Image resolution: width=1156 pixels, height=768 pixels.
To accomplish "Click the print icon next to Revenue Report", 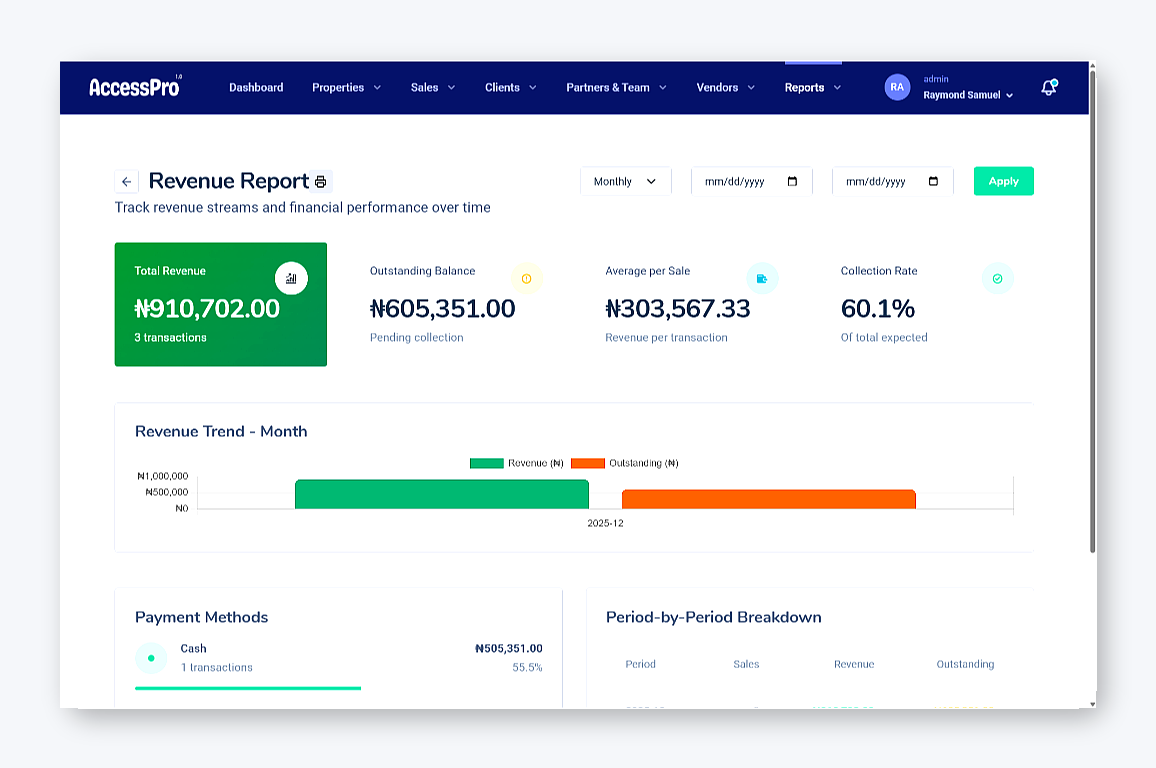I will point(321,182).
